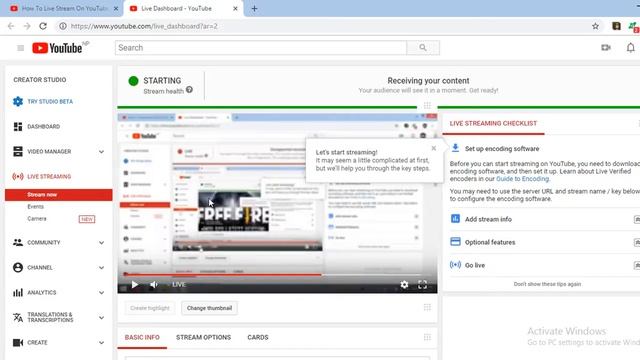Click the Dashboard grid icon
Image resolution: width=640 pixels, height=360 pixels.
coord(18,127)
